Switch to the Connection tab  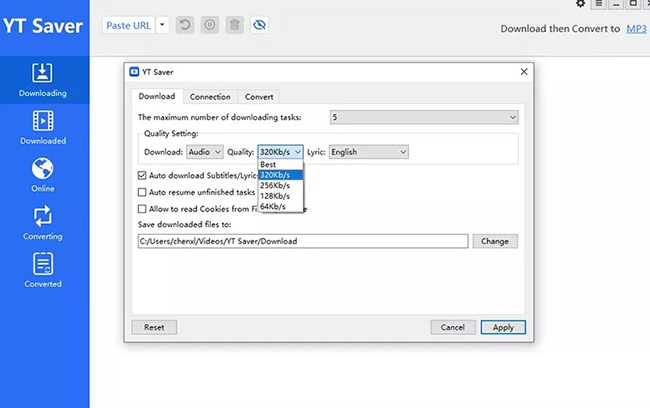pyautogui.click(x=210, y=97)
